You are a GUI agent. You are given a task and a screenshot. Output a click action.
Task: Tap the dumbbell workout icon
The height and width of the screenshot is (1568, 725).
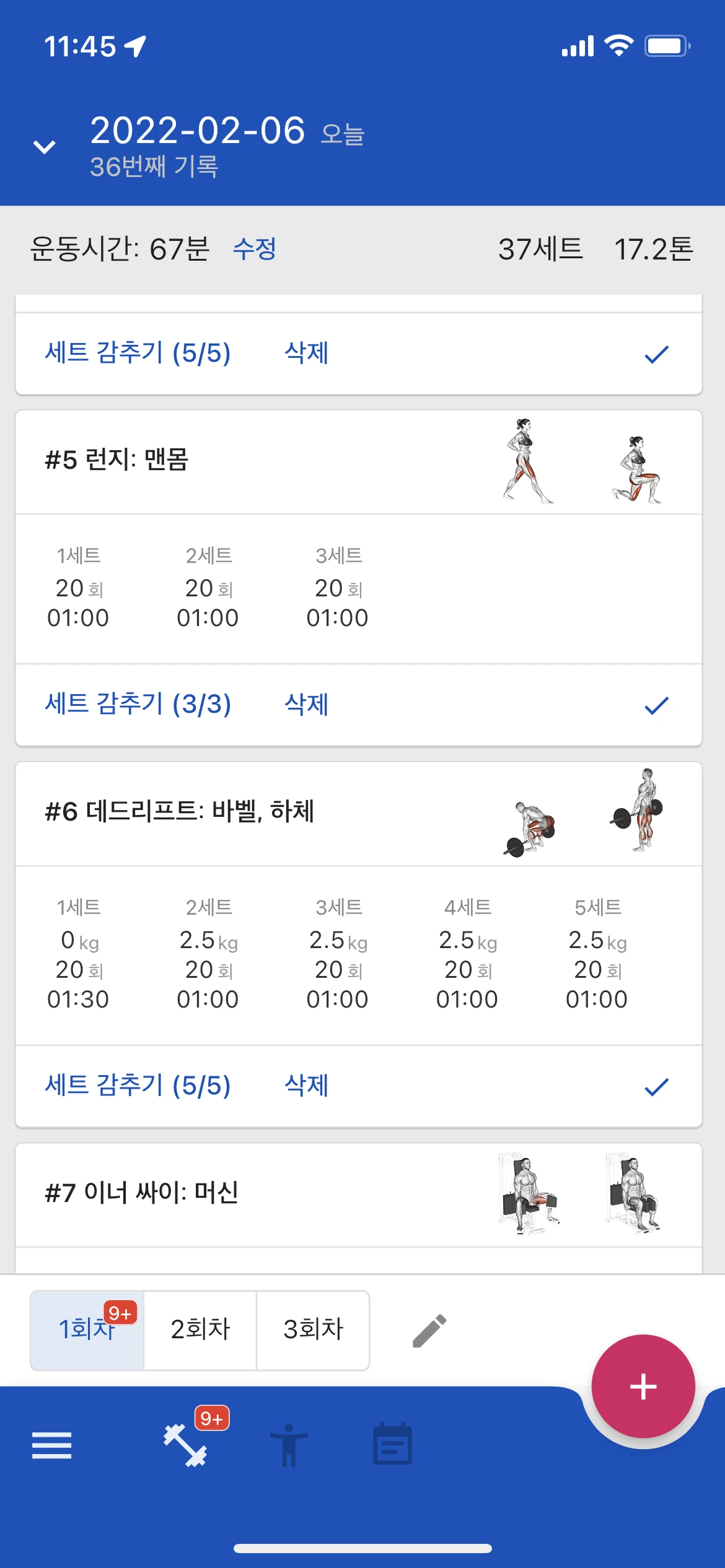click(185, 1445)
